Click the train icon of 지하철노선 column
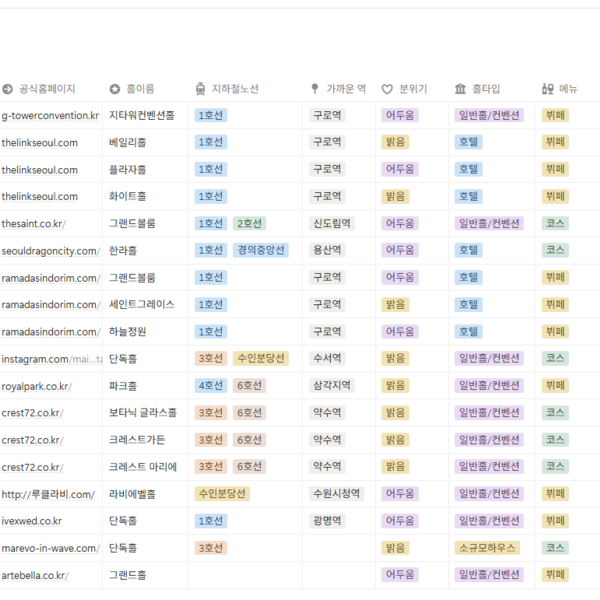600x600 pixels. point(200,89)
